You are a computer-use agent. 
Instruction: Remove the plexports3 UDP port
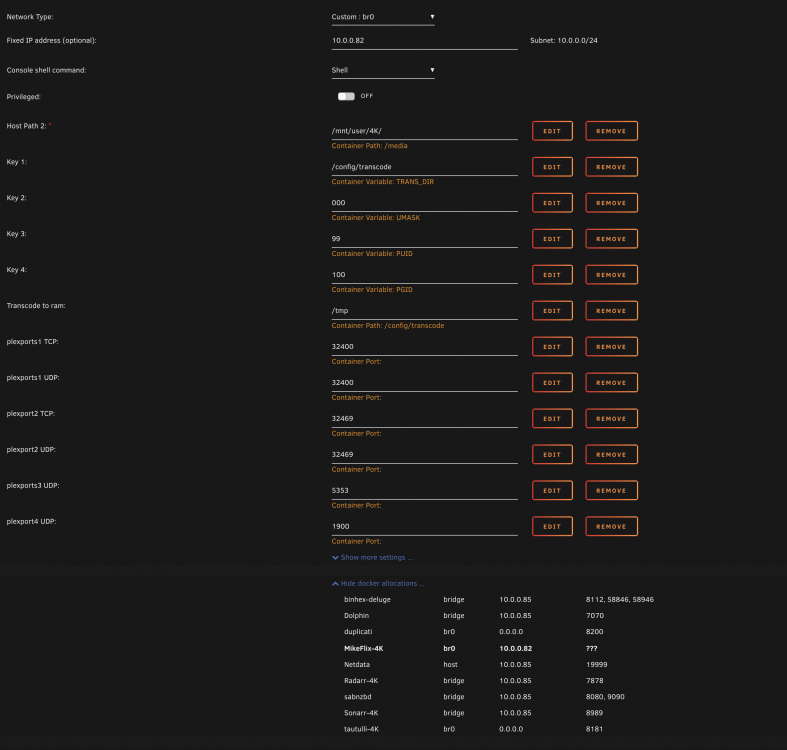(x=611, y=490)
